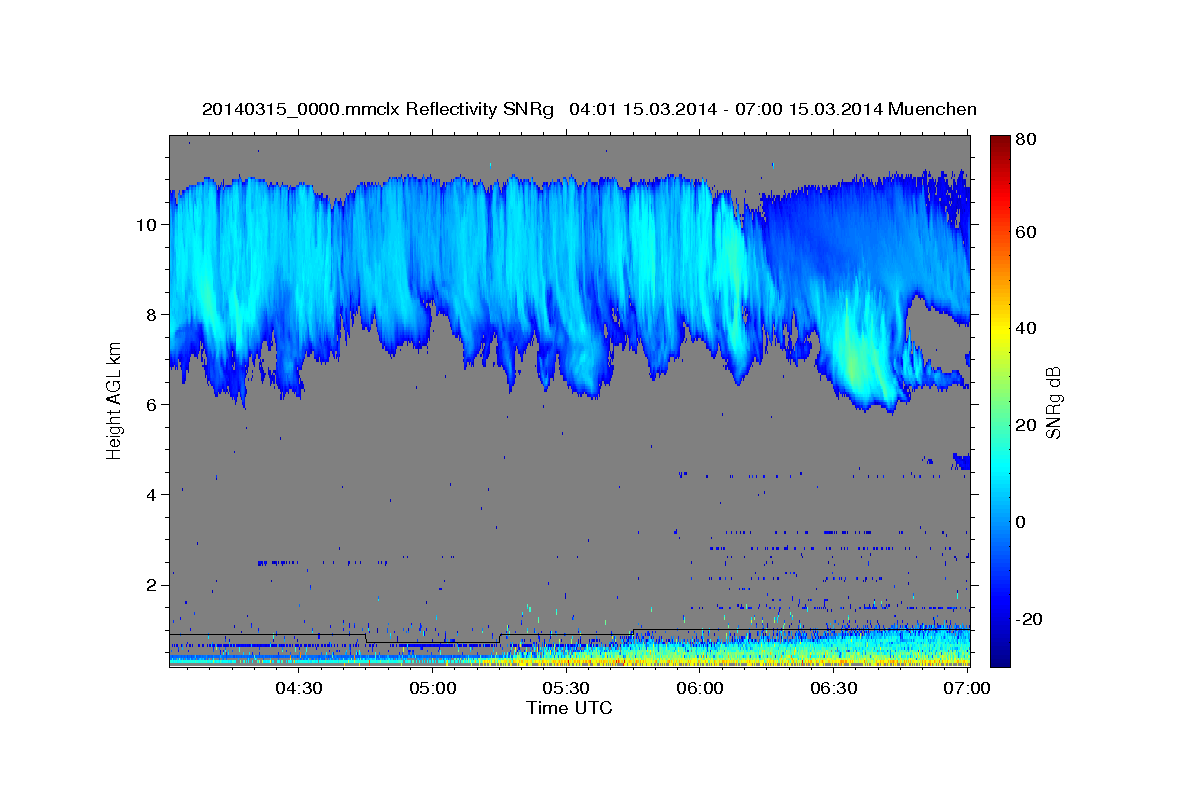The height and width of the screenshot is (800, 1200).
Task: Click the 04:30 time axis tick label
Action: tap(299, 688)
